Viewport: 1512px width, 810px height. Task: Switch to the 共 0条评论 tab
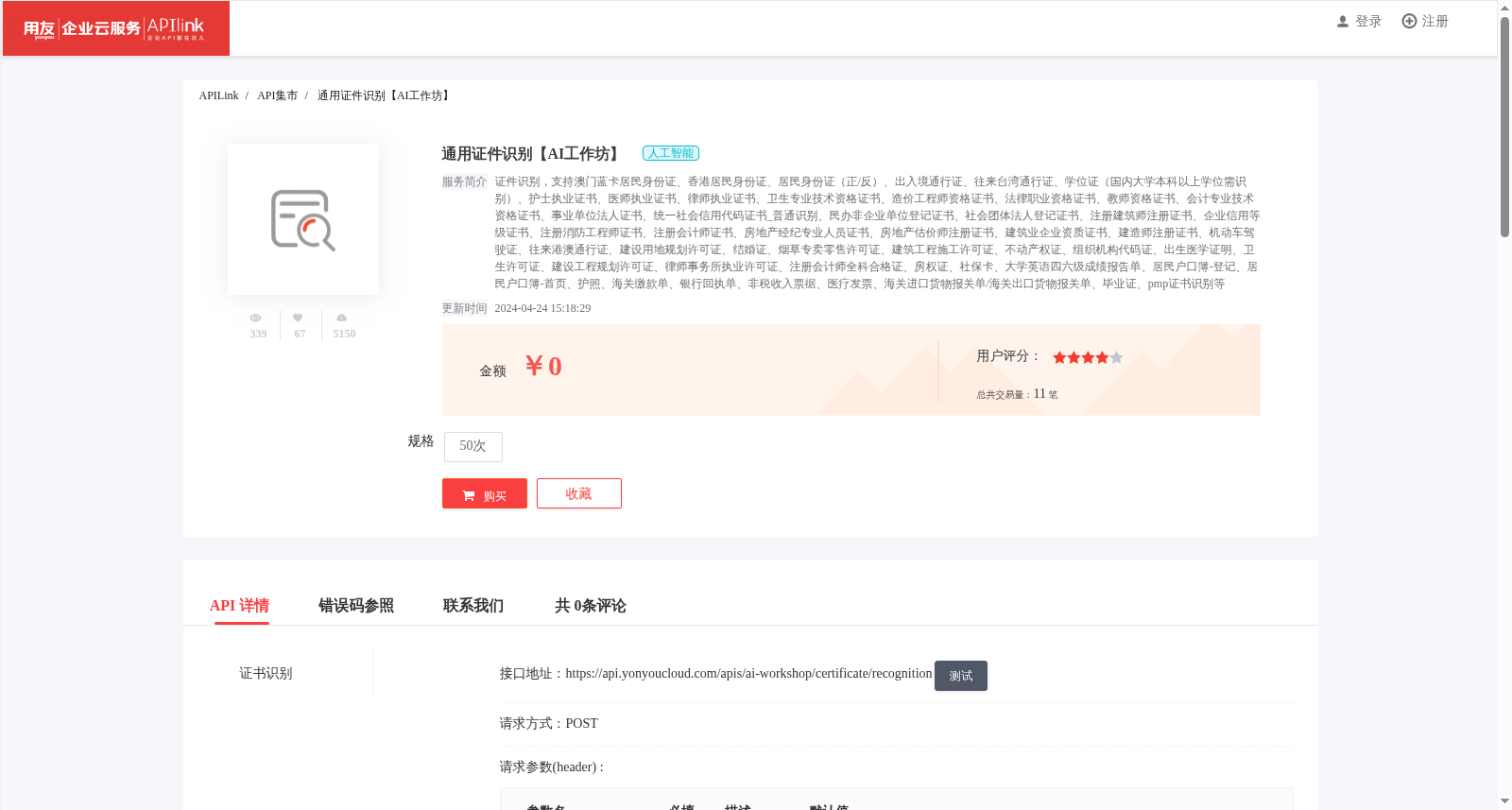(591, 606)
